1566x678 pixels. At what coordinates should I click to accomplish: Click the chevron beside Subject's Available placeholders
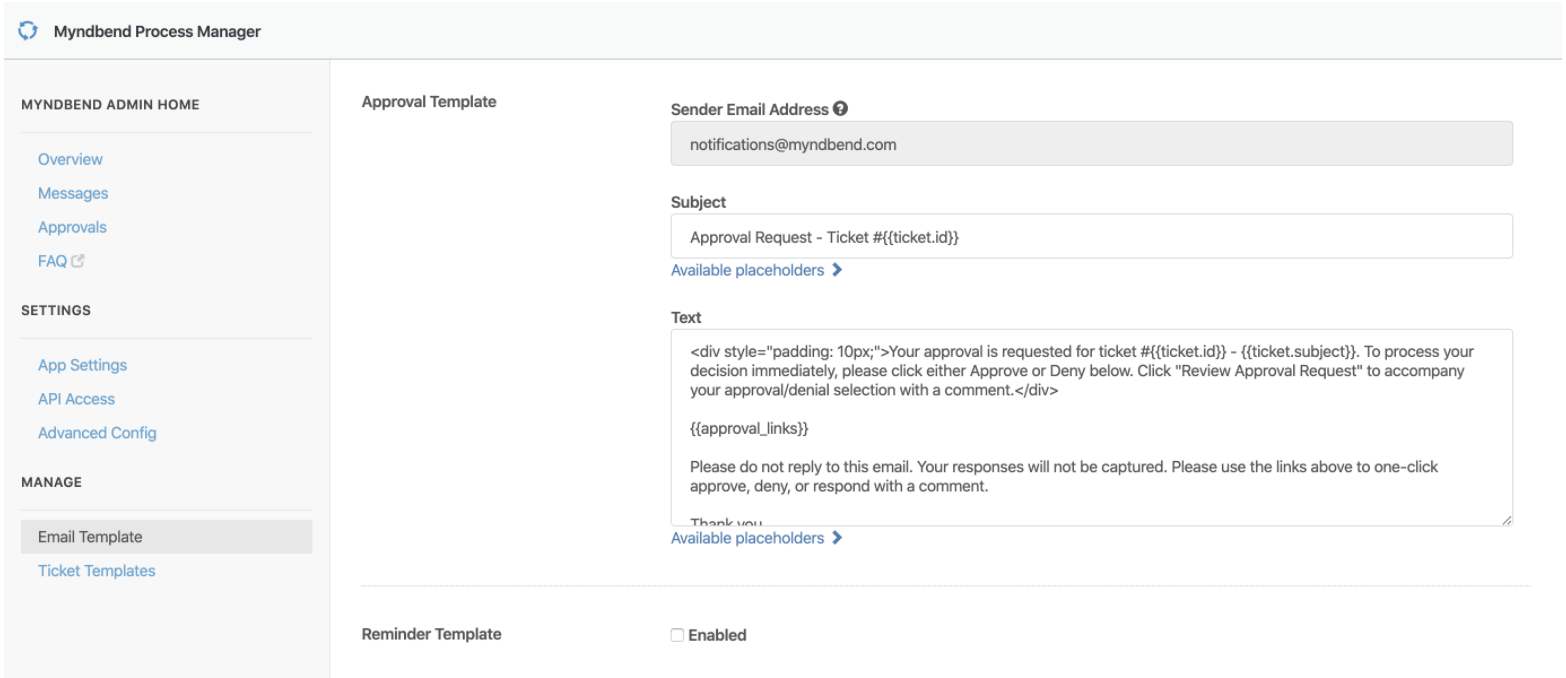pos(837,270)
